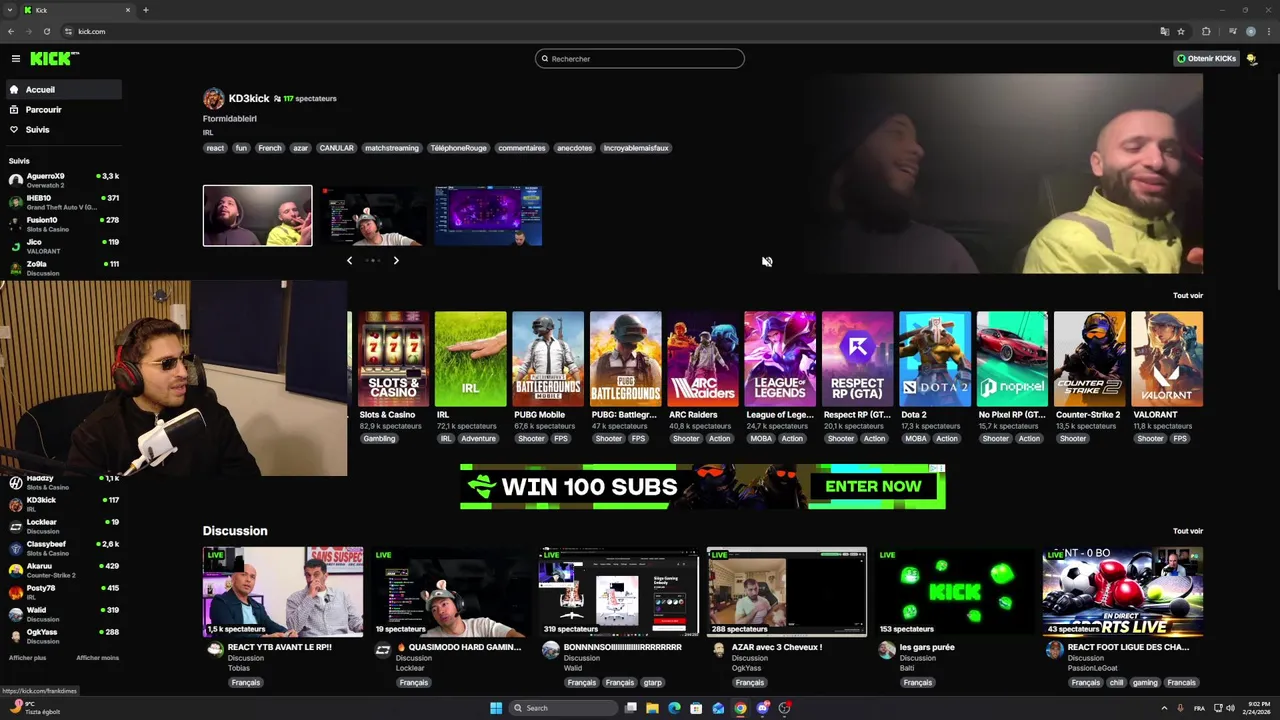The image size is (1280, 720).
Task: Open Classybeef channel in sidebar
Action: point(62,548)
